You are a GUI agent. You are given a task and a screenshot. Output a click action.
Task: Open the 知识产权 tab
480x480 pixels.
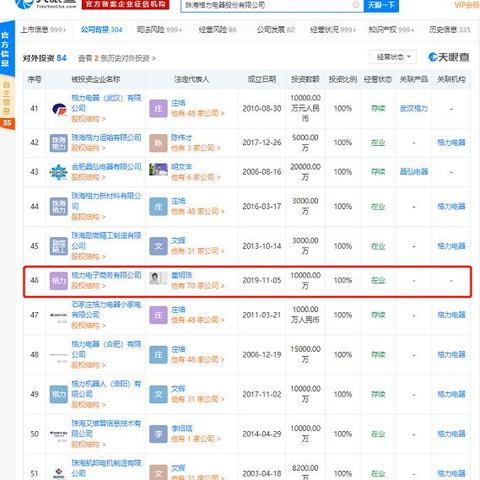click(x=391, y=30)
